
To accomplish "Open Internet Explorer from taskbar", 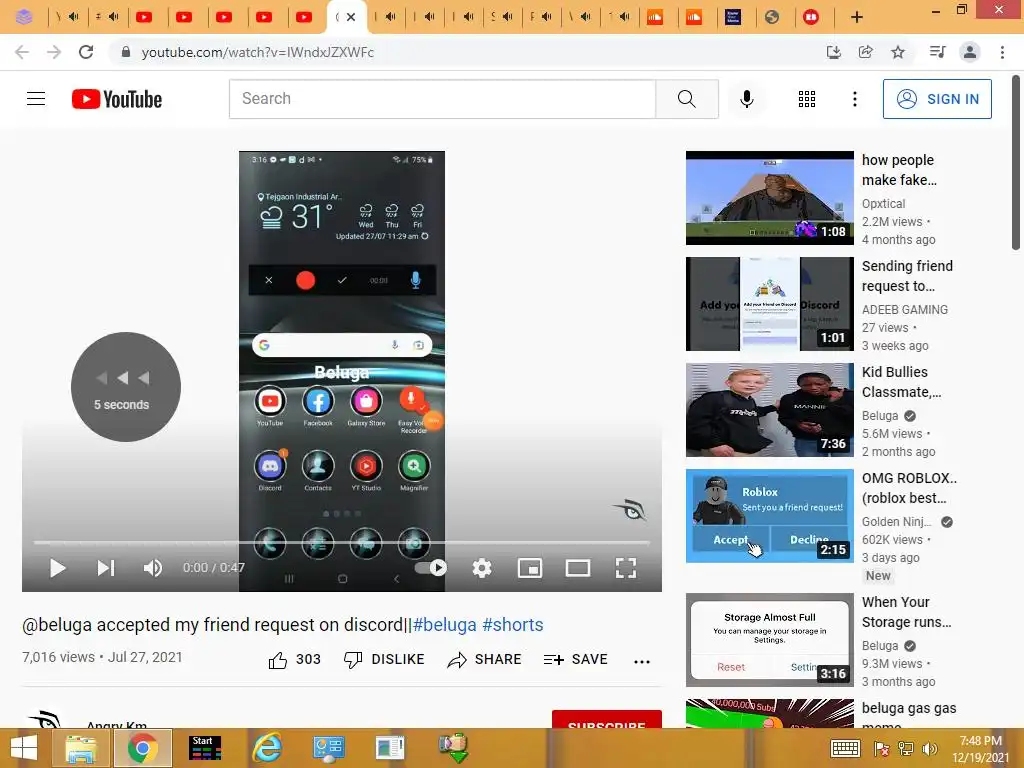I will (267, 748).
